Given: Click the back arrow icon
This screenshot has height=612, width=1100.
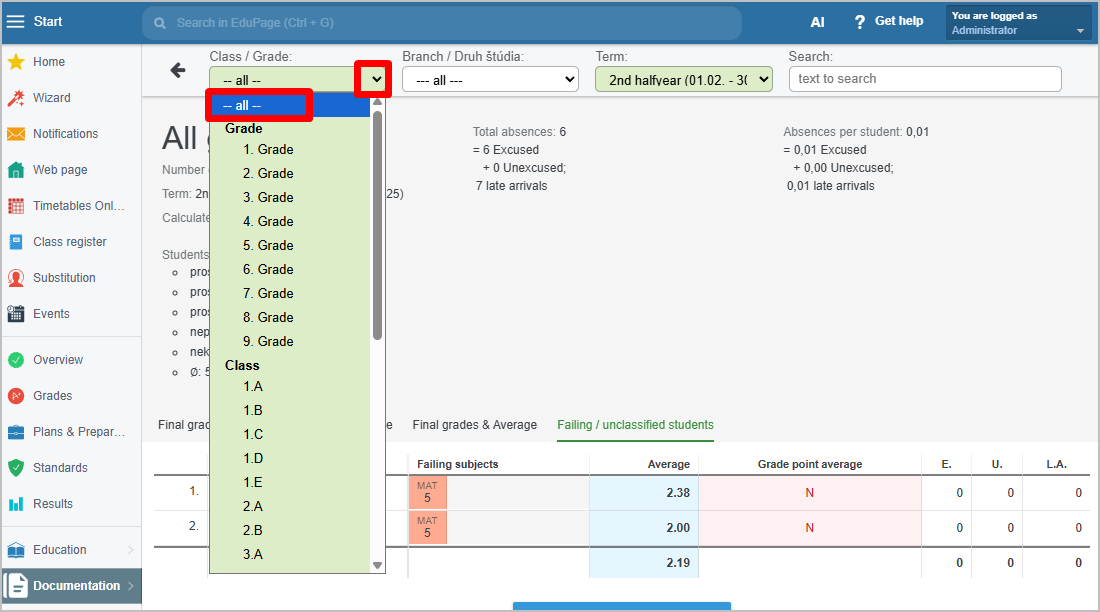Looking at the screenshot, I should [178, 70].
